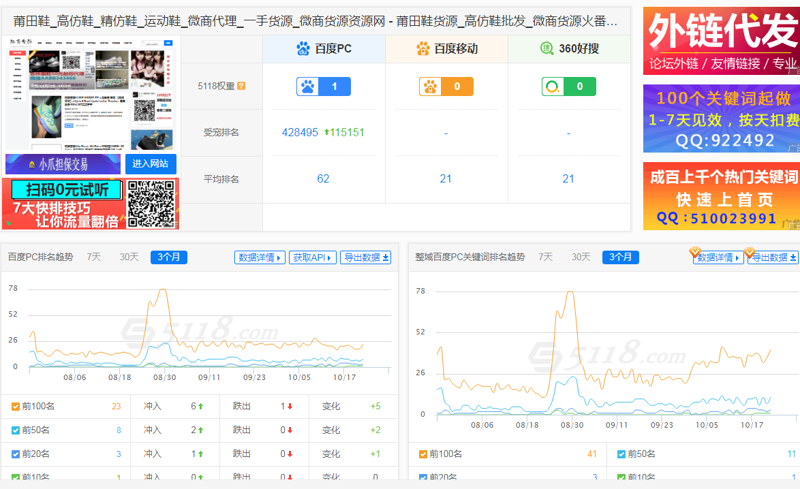Screen dimensions: 800x489
Task: Click the Baidu Mobile weight badge showing 0
Action: click(446, 87)
